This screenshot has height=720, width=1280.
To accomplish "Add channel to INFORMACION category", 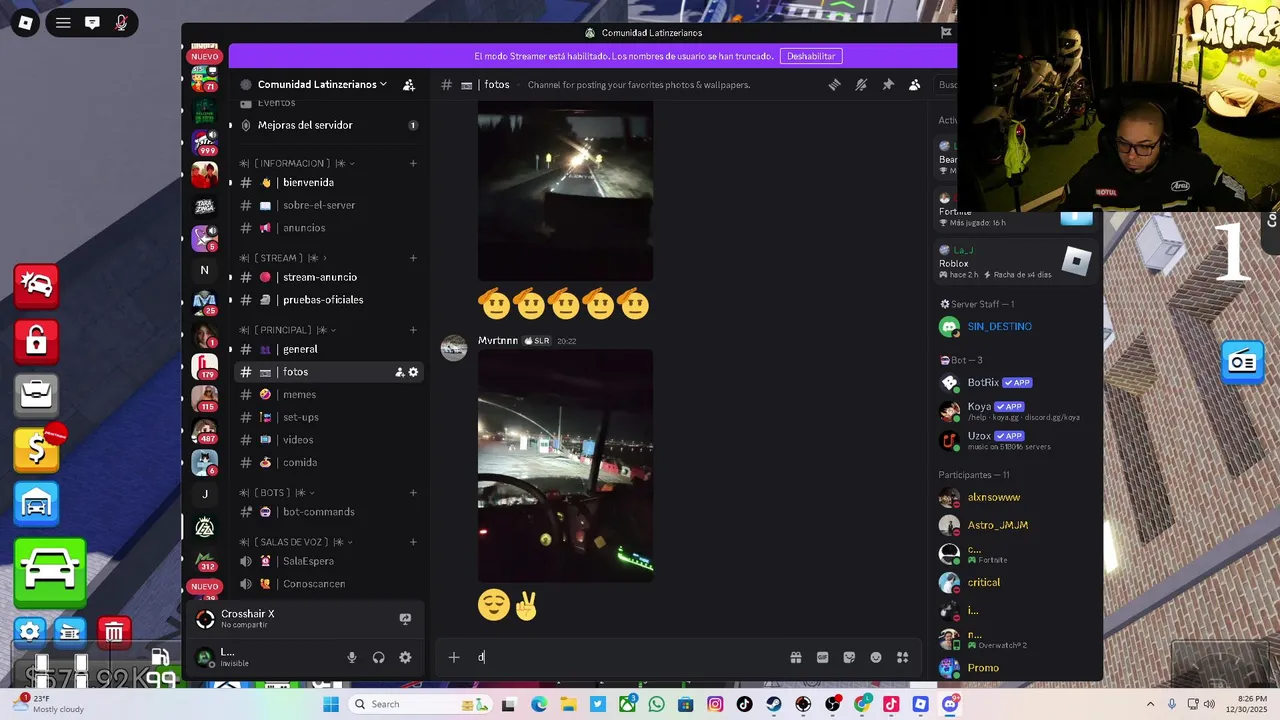I will [413, 163].
